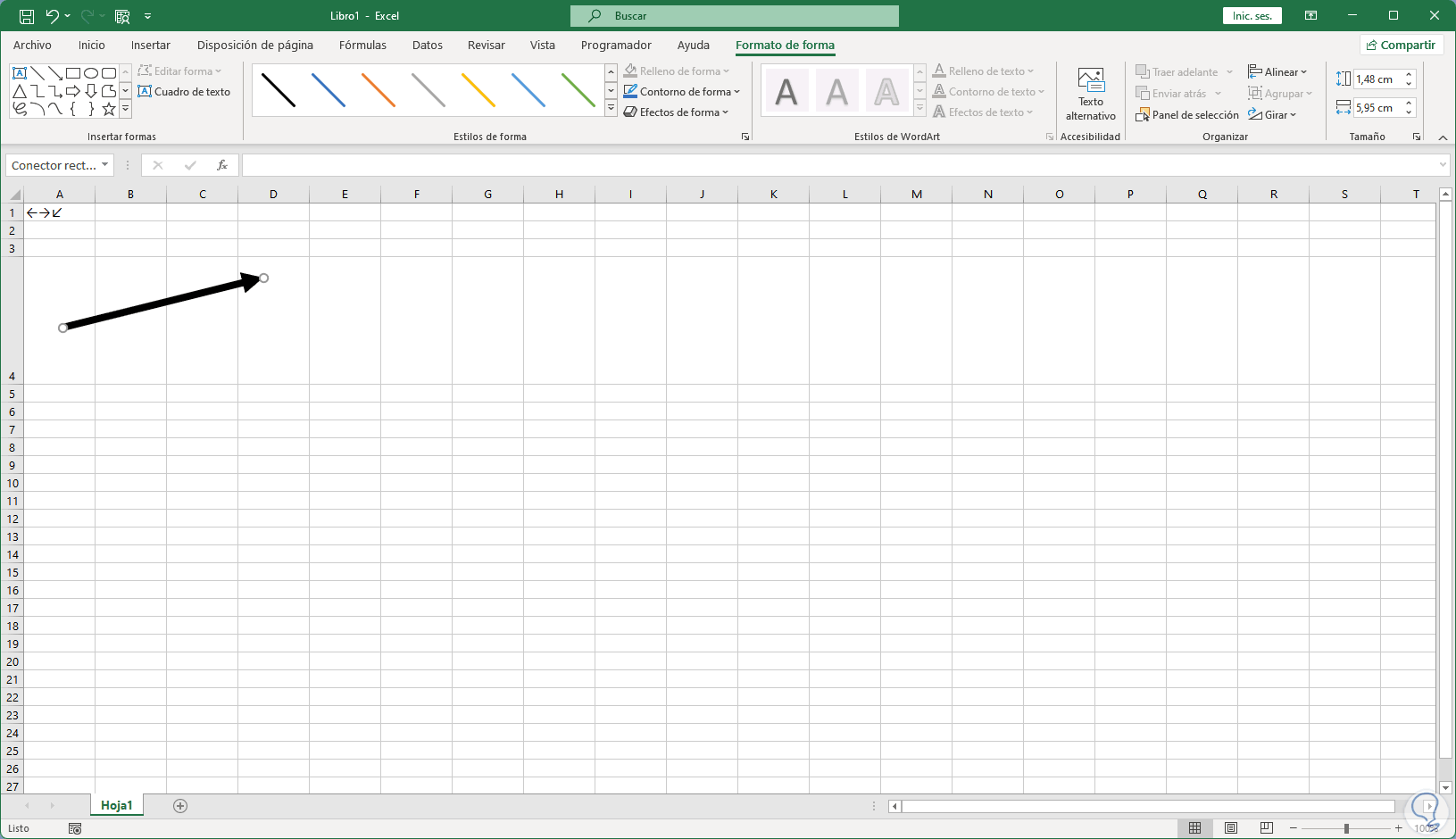Select the scribble freeform shape
The image size is (1456, 839).
[20, 109]
